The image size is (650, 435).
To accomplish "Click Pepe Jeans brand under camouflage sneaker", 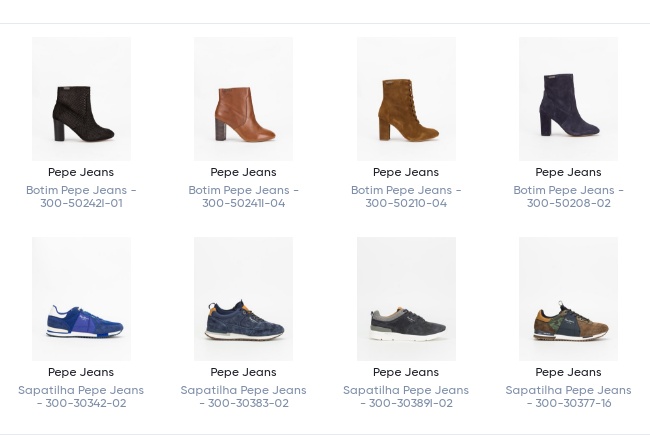I will (x=568, y=372).
